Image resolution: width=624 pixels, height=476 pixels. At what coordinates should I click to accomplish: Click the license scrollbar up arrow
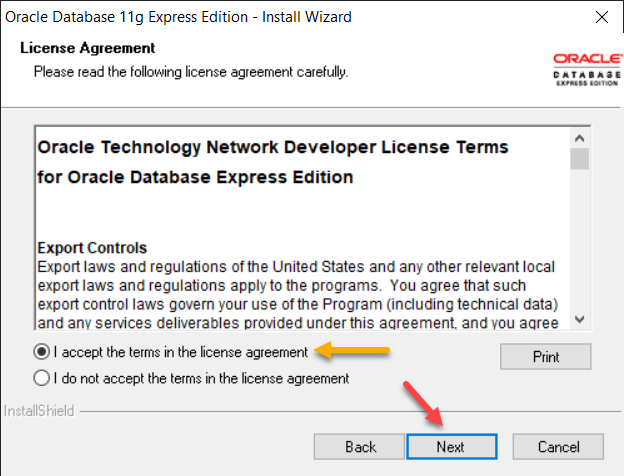pos(579,139)
